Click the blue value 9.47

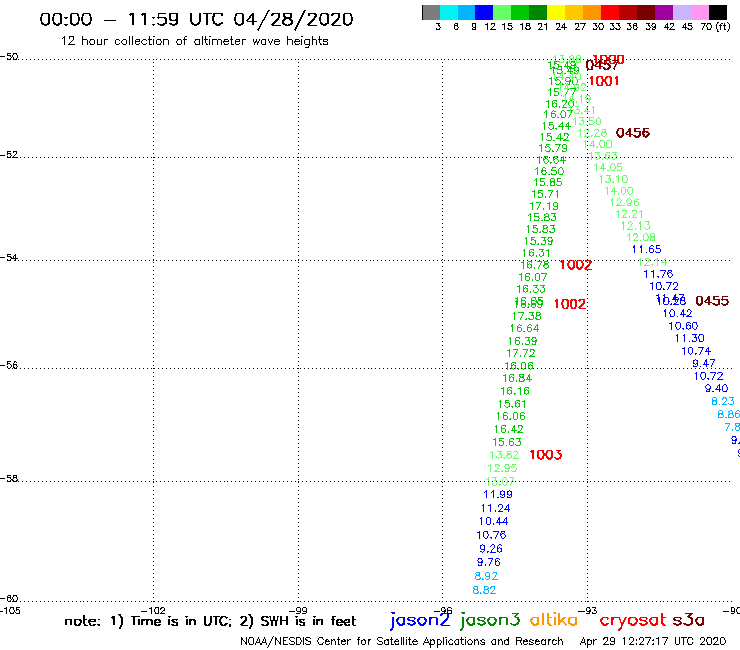click(704, 363)
